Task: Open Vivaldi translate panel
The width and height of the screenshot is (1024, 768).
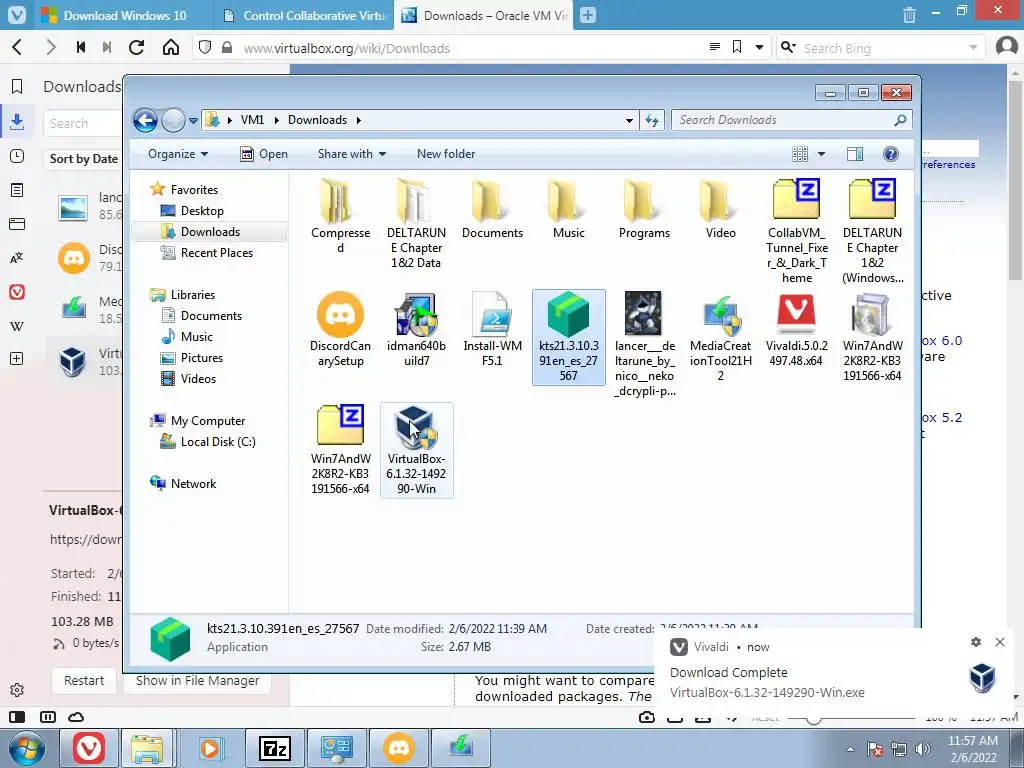Action: coord(17,258)
